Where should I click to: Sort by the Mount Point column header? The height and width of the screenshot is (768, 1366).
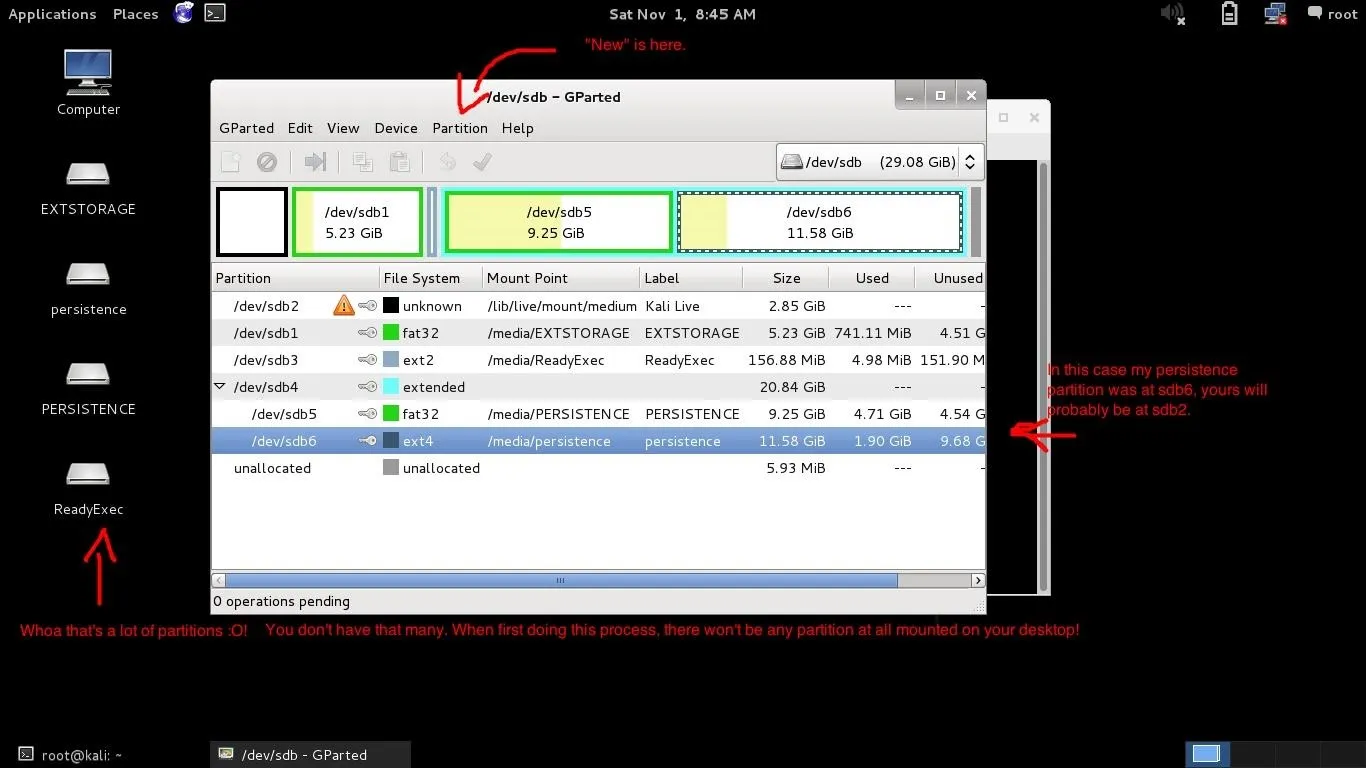click(560, 278)
